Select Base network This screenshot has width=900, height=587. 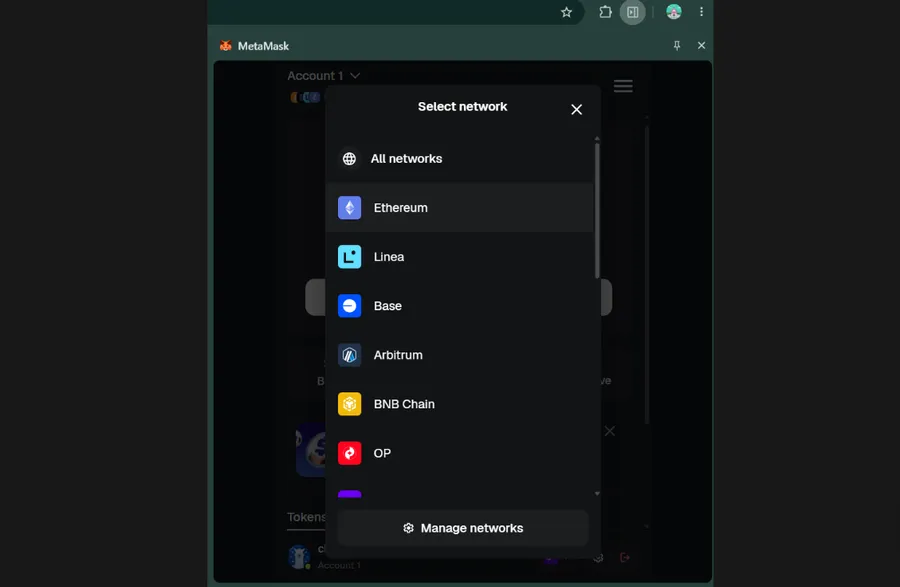[x=459, y=306]
